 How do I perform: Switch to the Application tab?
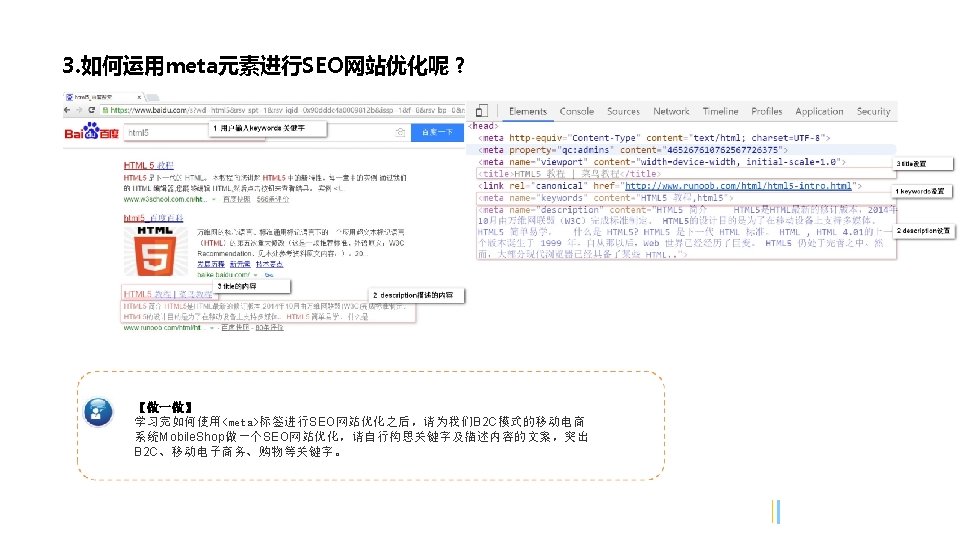[819, 111]
